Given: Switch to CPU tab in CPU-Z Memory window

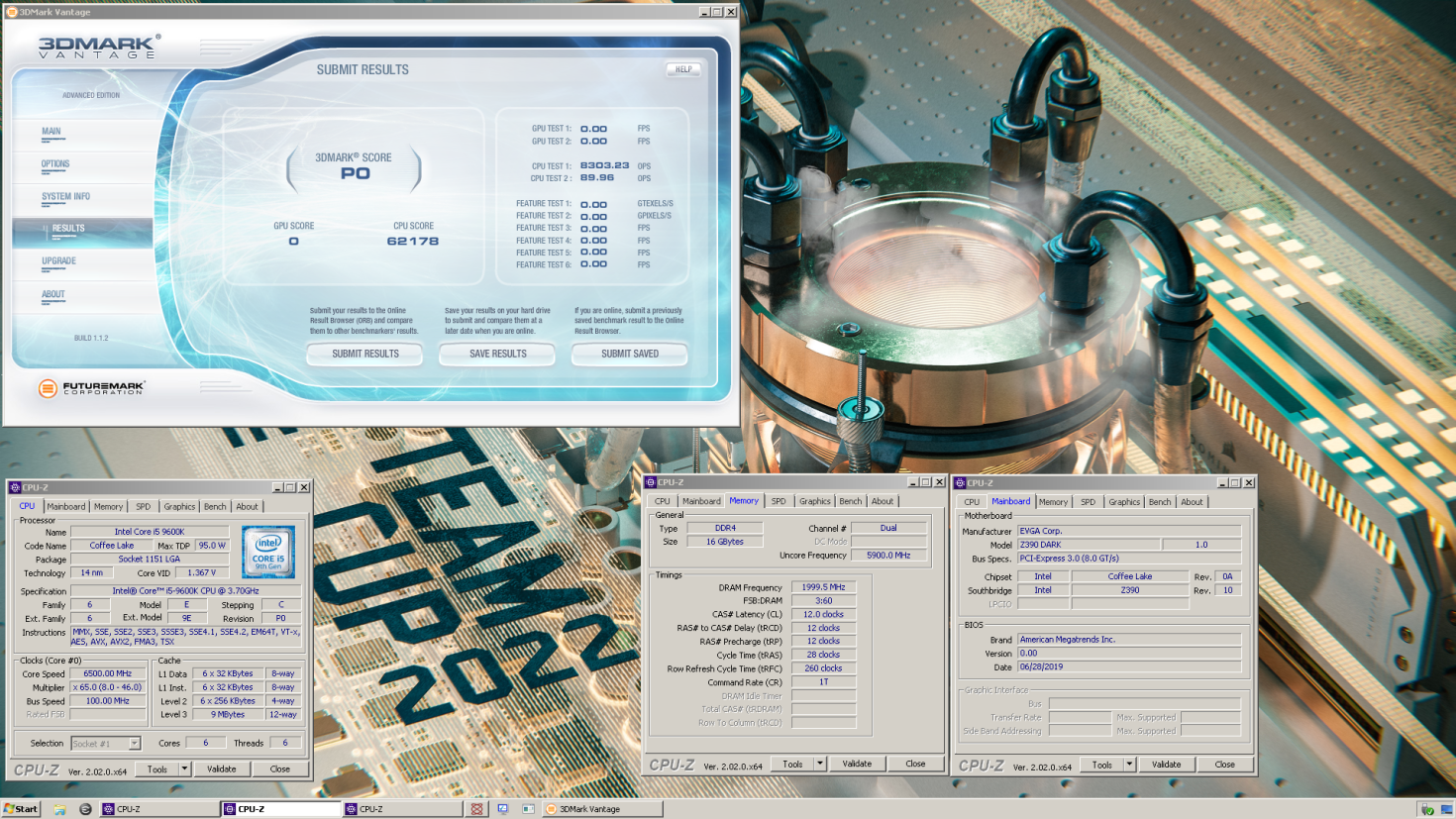Looking at the screenshot, I should click(663, 501).
